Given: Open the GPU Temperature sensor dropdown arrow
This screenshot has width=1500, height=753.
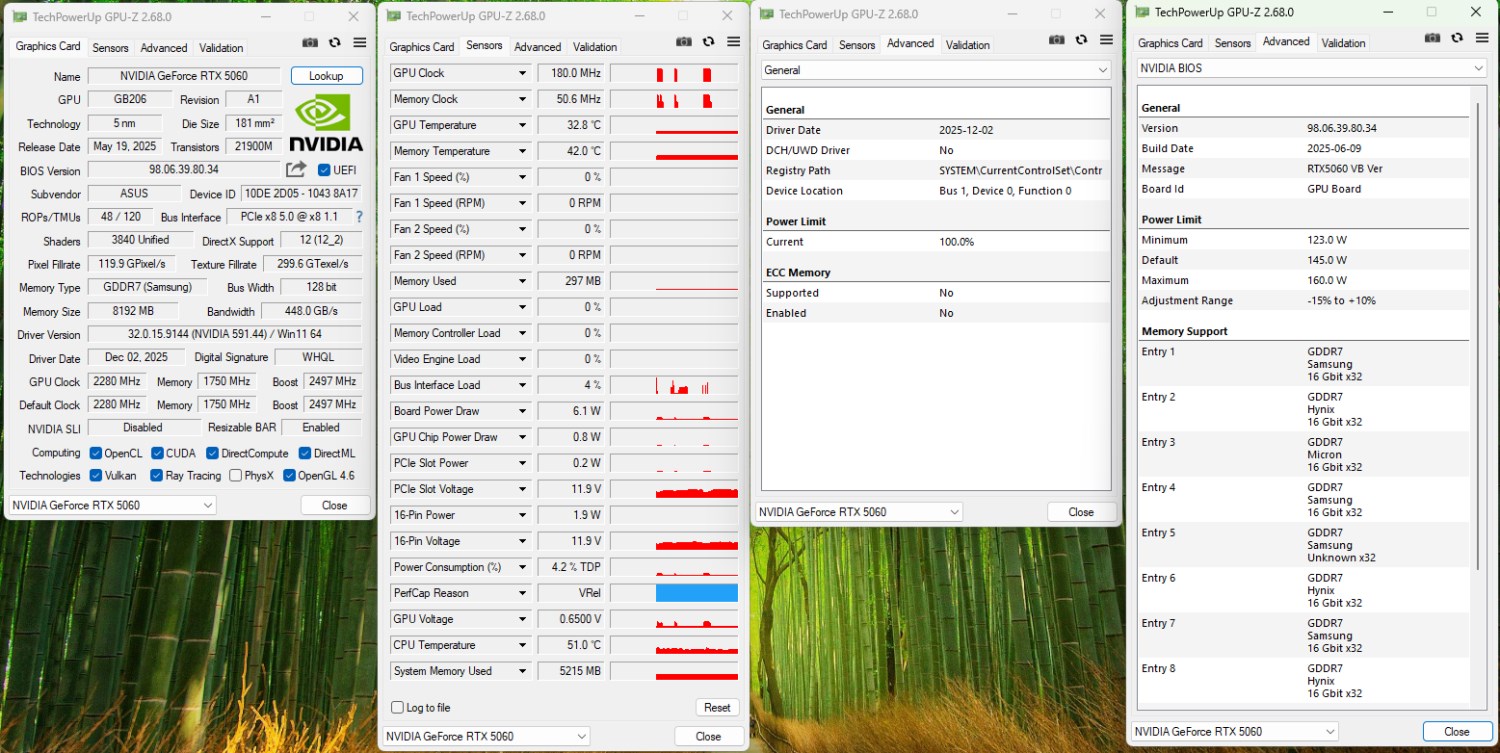Looking at the screenshot, I should tap(522, 125).
